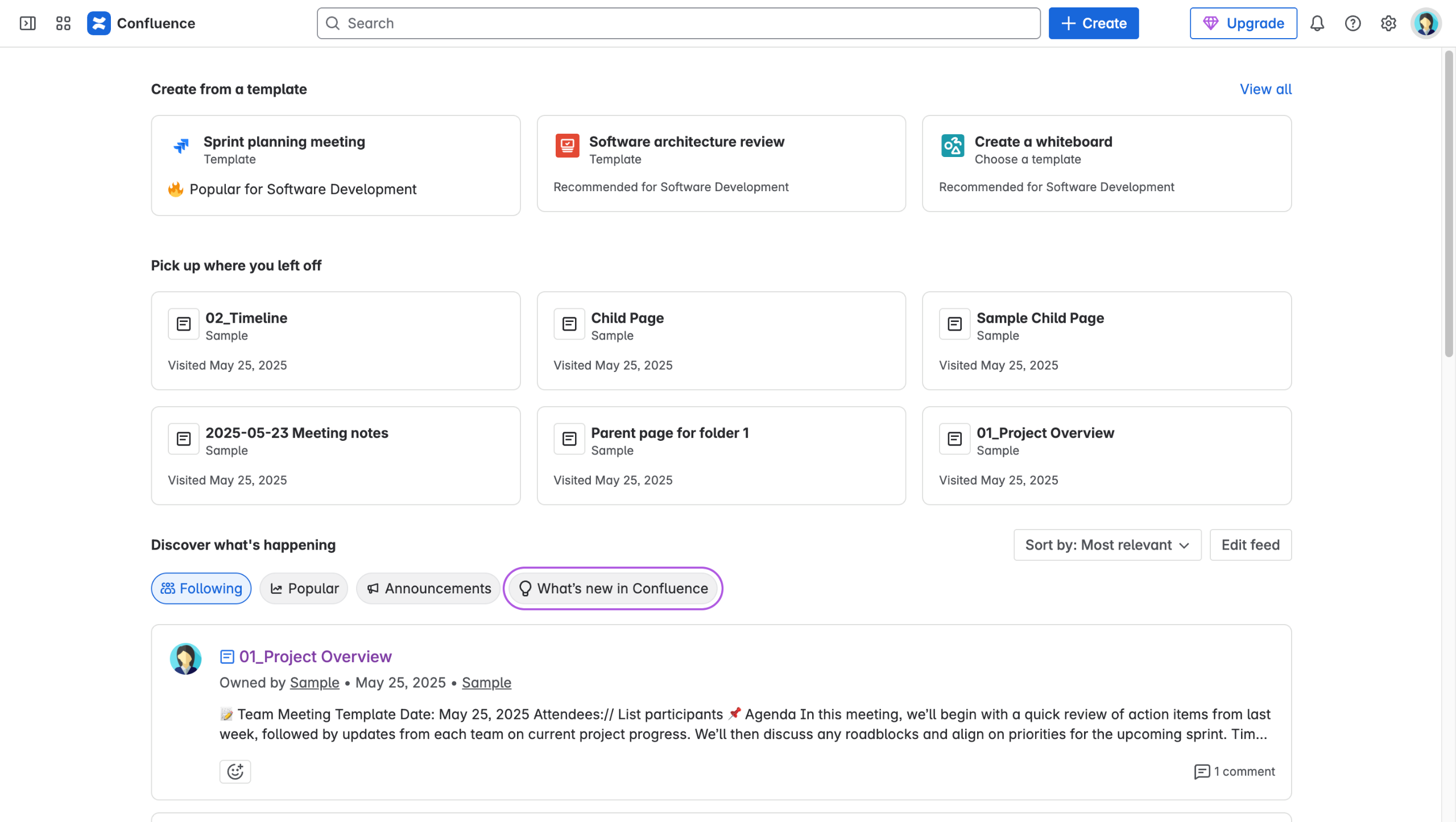Click the blue Create button
The height and width of the screenshot is (822, 1456).
[1093, 23]
